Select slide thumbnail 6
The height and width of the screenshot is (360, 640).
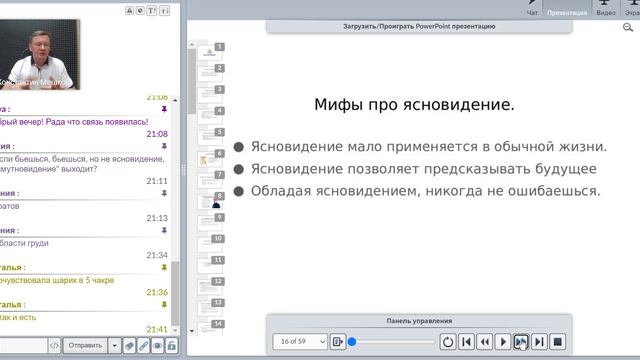coord(211,158)
